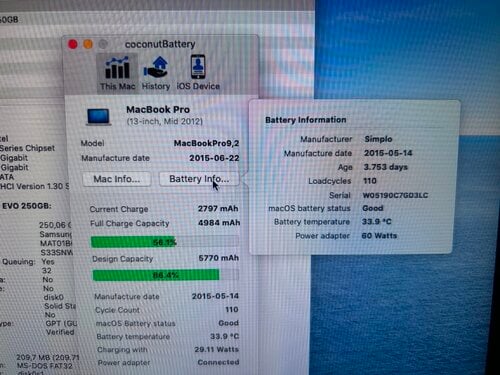Click the current charge progress bar
Viewport: 500px width, 375px height.
point(165,242)
